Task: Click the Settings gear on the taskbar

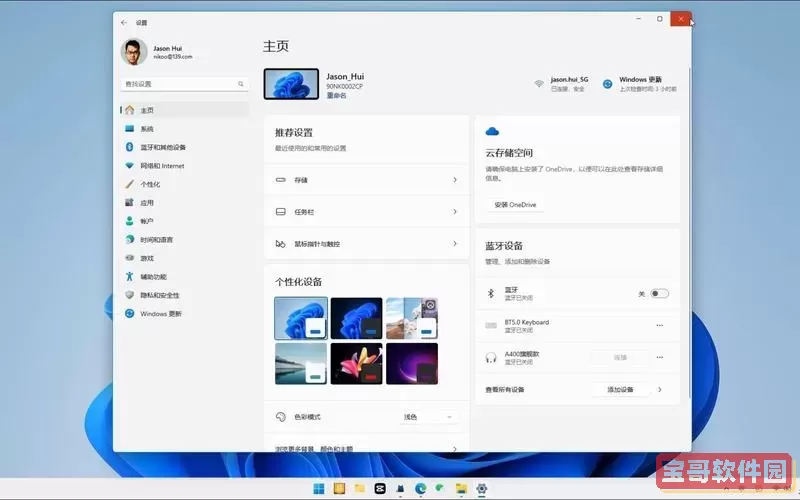Action: point(481,489)
